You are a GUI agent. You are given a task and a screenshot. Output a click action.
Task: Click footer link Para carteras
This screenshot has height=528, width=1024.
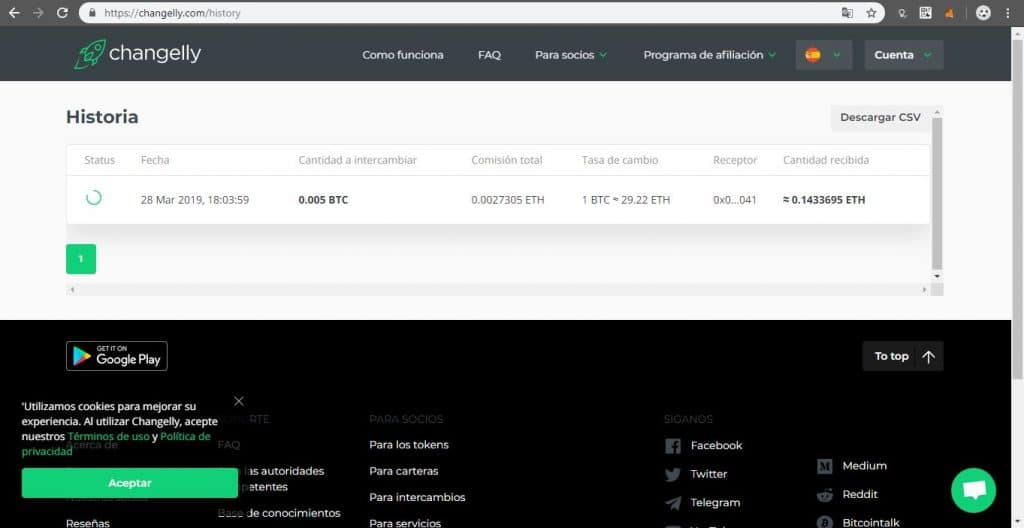404,471
